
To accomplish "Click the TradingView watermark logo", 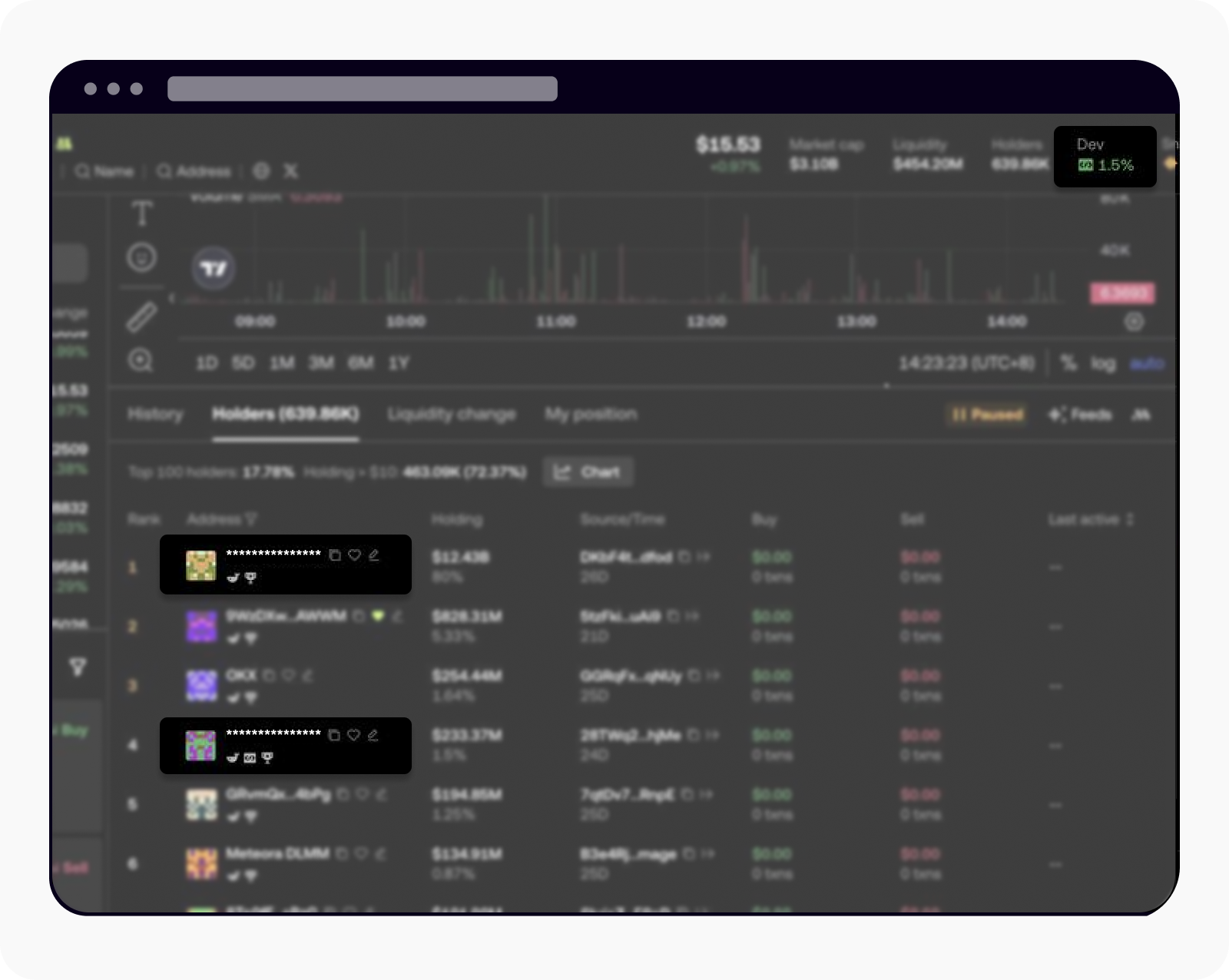I will [x=214, y=270].
